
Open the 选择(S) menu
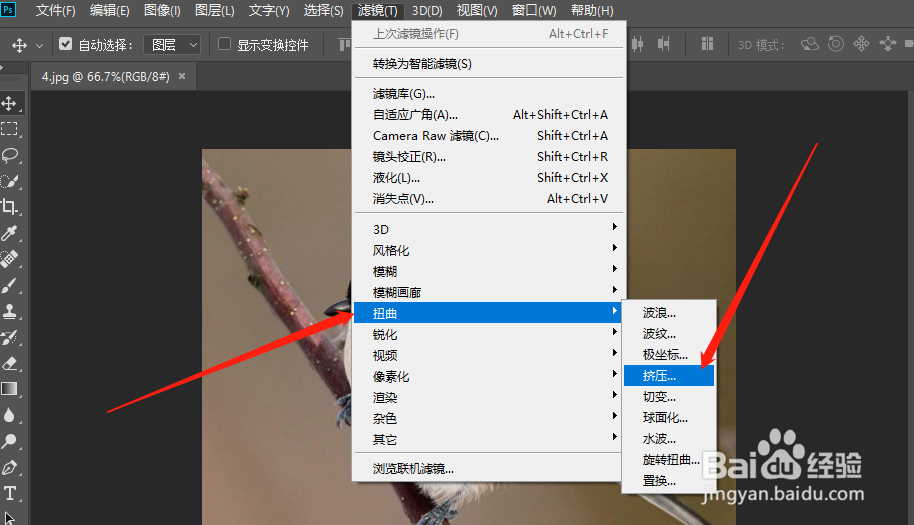point(324,10)
